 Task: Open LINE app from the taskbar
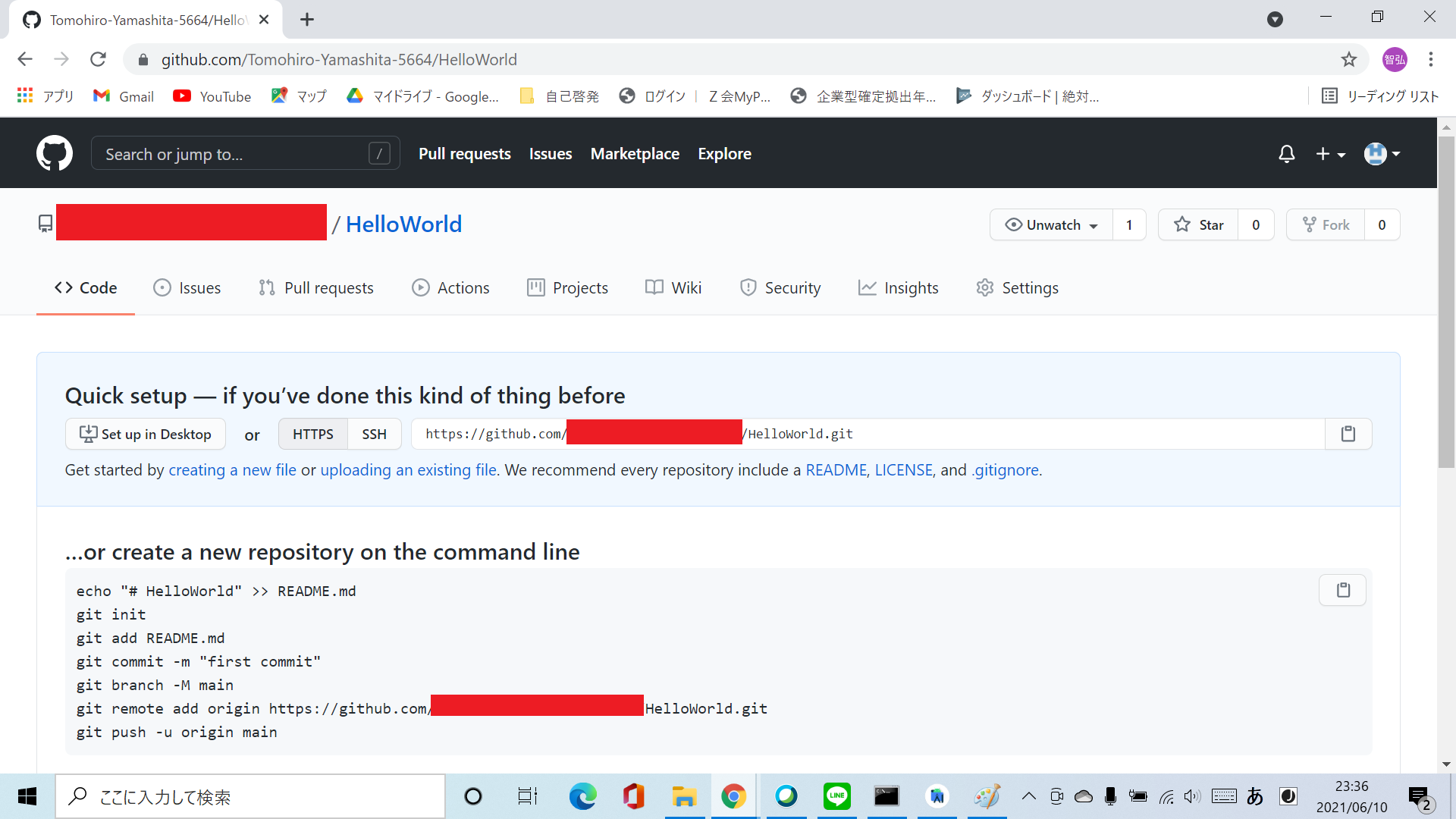(x=836, y=796)
